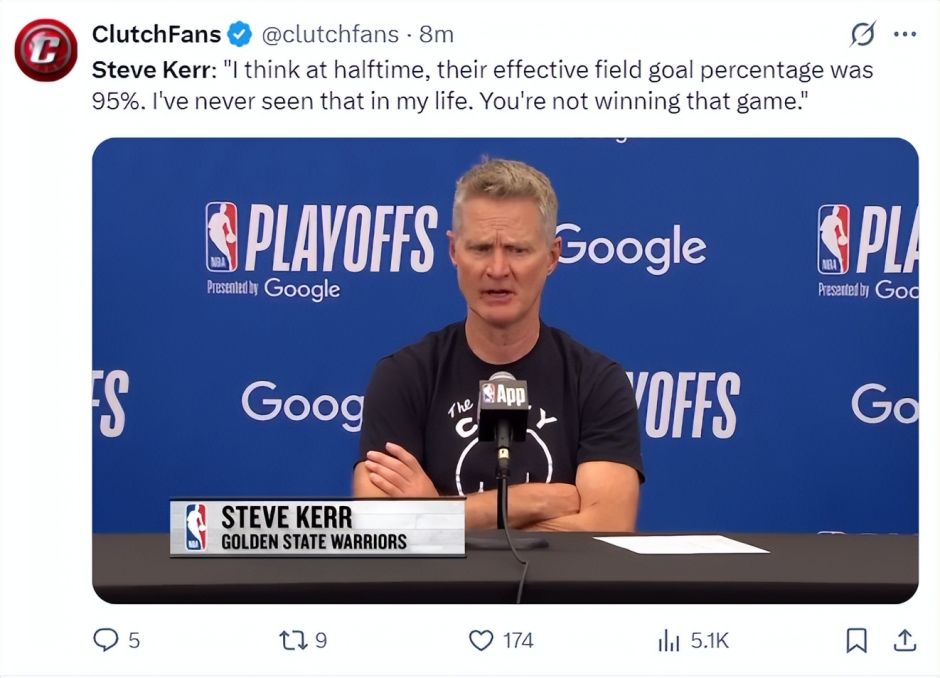
Task: Click the 9 reposts count
Action: (321, 641)
